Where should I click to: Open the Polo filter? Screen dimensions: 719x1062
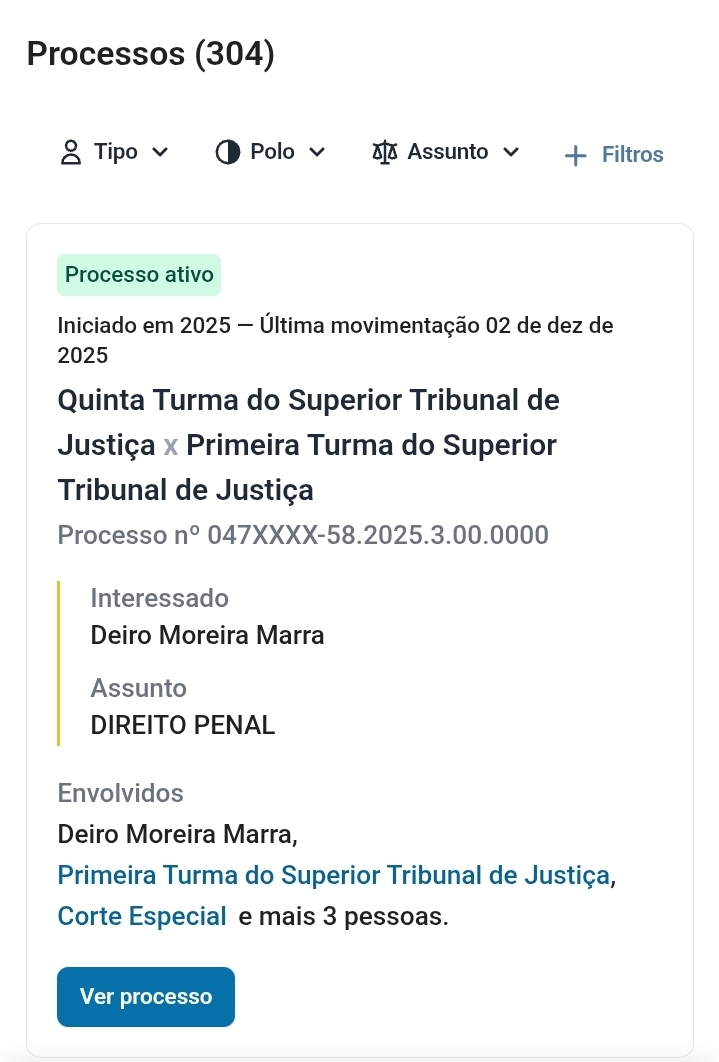coord(272,152)
